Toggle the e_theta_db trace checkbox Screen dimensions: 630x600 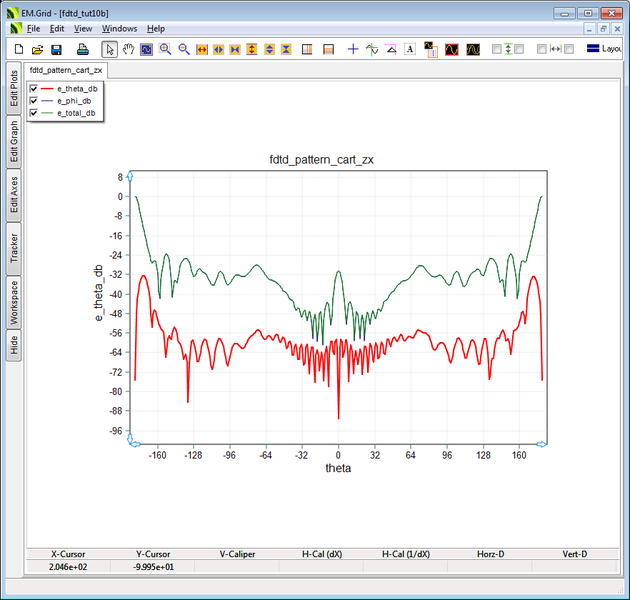(x=33, y=89)
